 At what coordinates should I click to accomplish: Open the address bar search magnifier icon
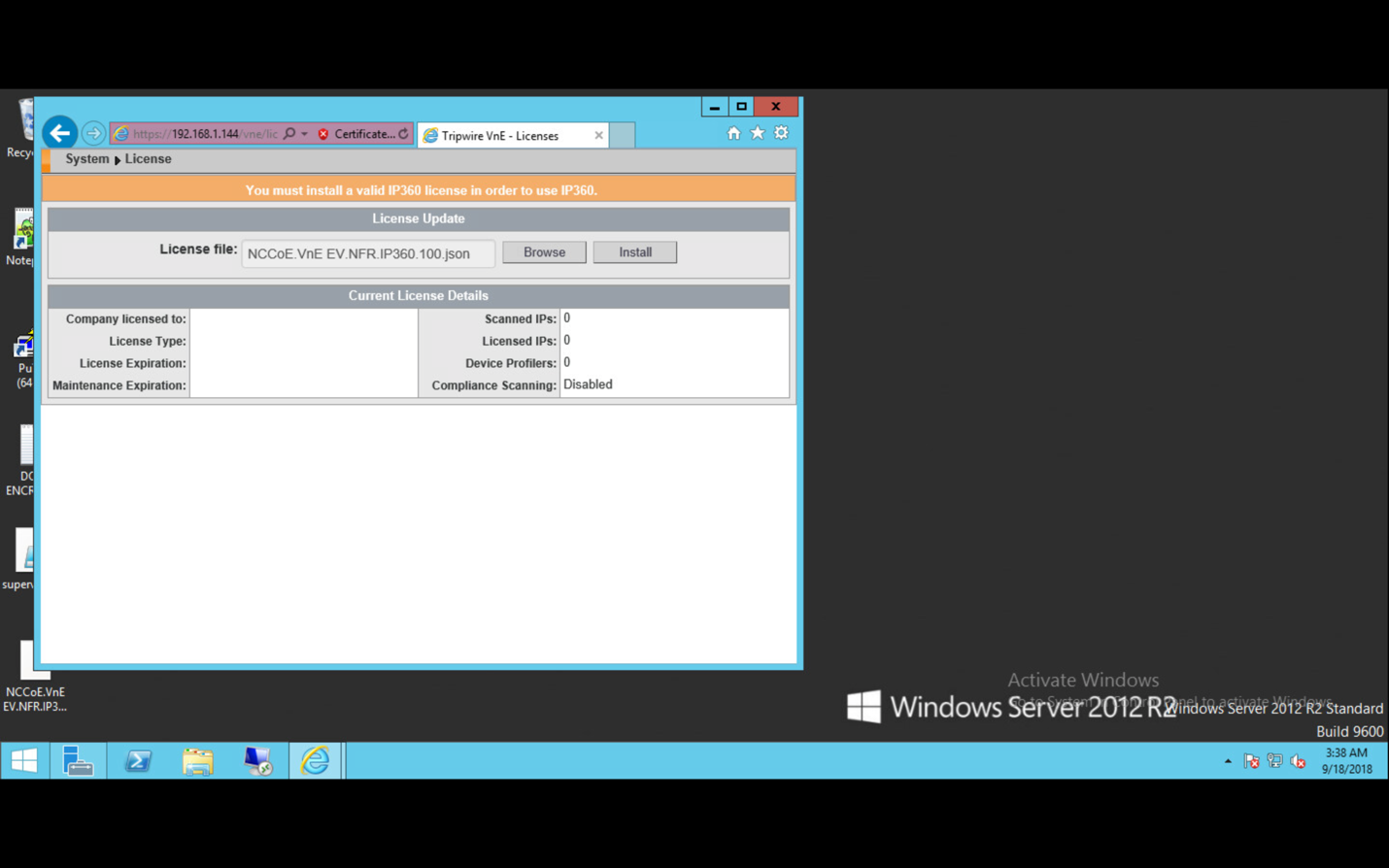pyautogui.click(x=289, y=134)
